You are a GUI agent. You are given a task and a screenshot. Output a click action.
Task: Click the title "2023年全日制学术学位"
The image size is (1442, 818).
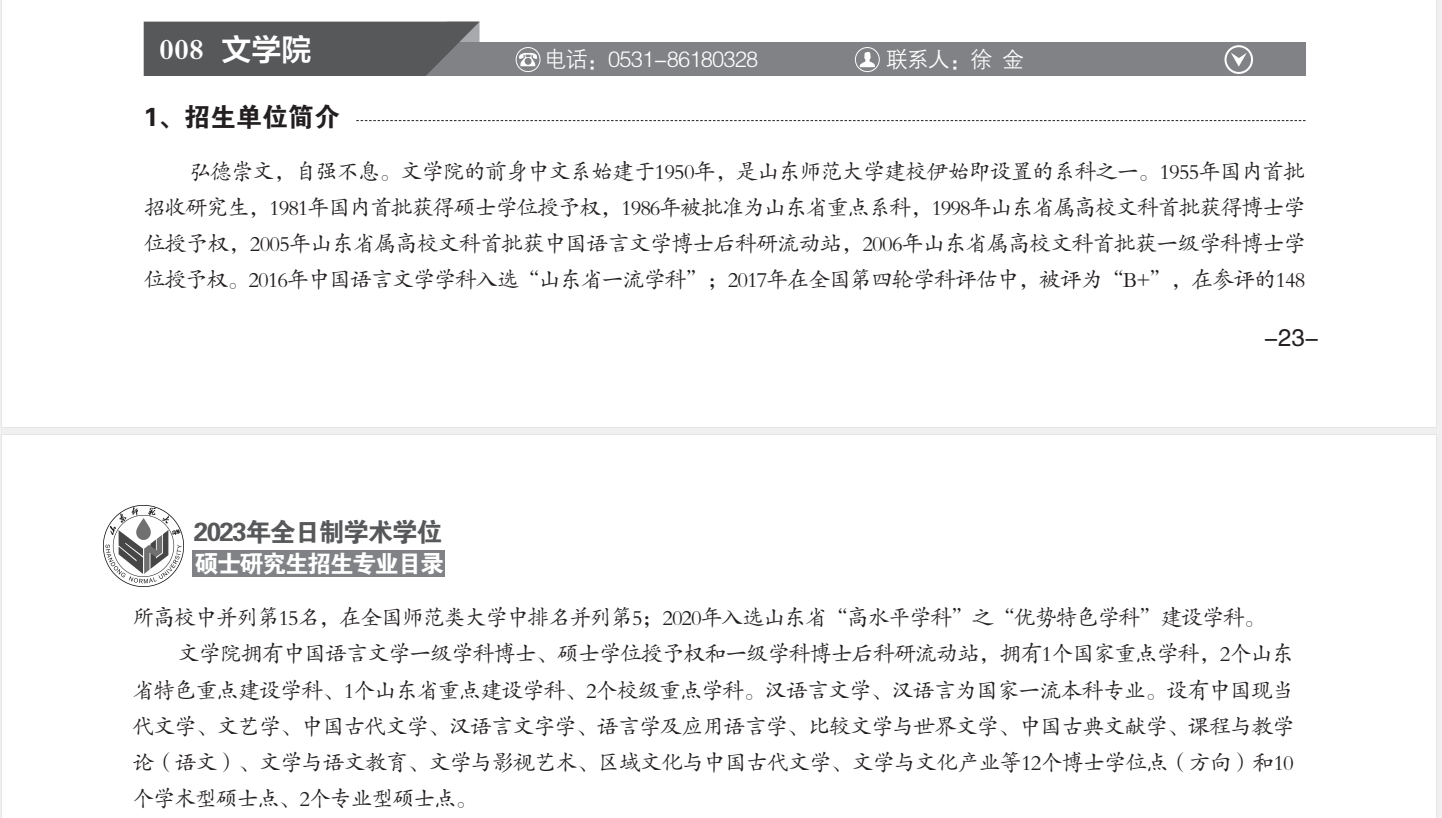click(x=318, y=533)
